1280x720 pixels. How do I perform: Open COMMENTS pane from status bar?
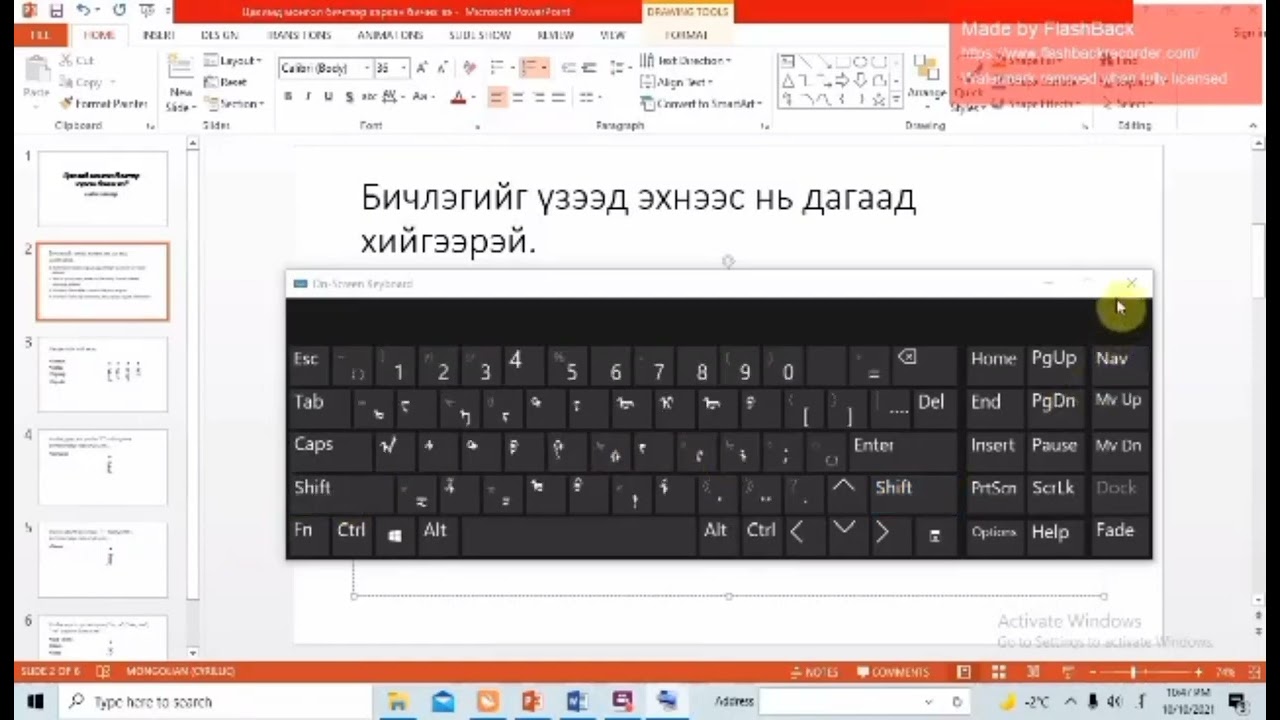click(893, 672)
